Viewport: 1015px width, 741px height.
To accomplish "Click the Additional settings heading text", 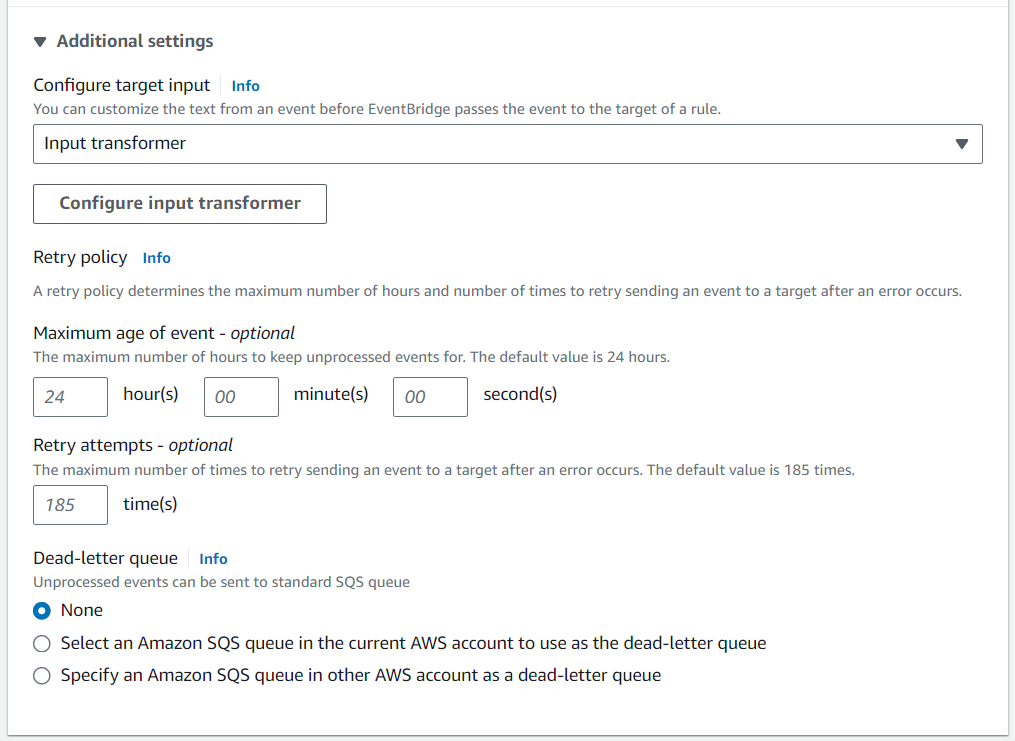I will (135, 42).
